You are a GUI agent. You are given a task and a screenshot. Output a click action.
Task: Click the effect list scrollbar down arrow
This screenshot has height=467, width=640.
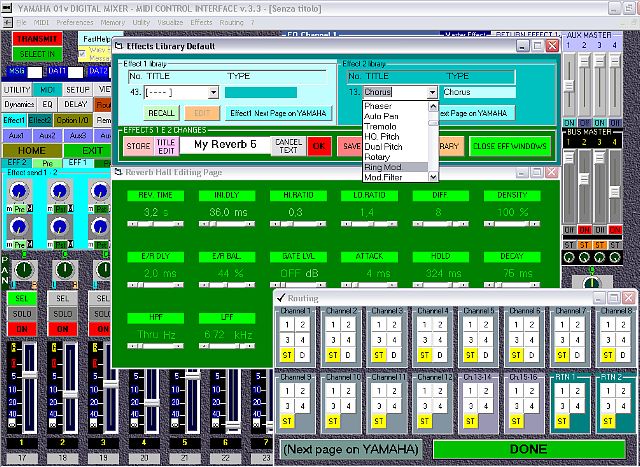[x=433, y=177]
